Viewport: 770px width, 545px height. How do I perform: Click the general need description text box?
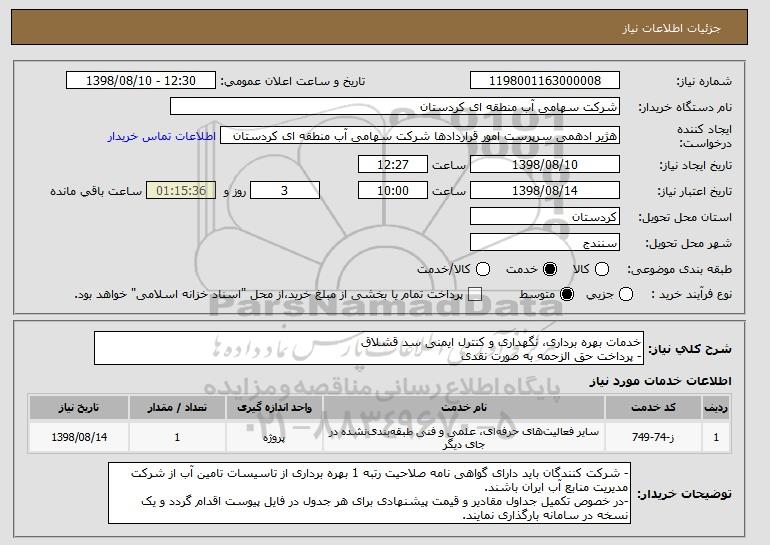(x=369, y=349)
